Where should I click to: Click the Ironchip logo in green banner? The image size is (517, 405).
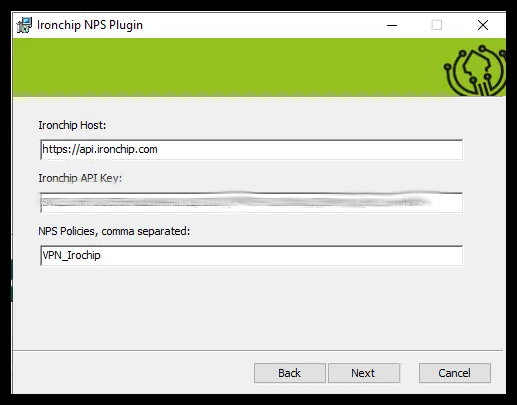coord(475,70)
